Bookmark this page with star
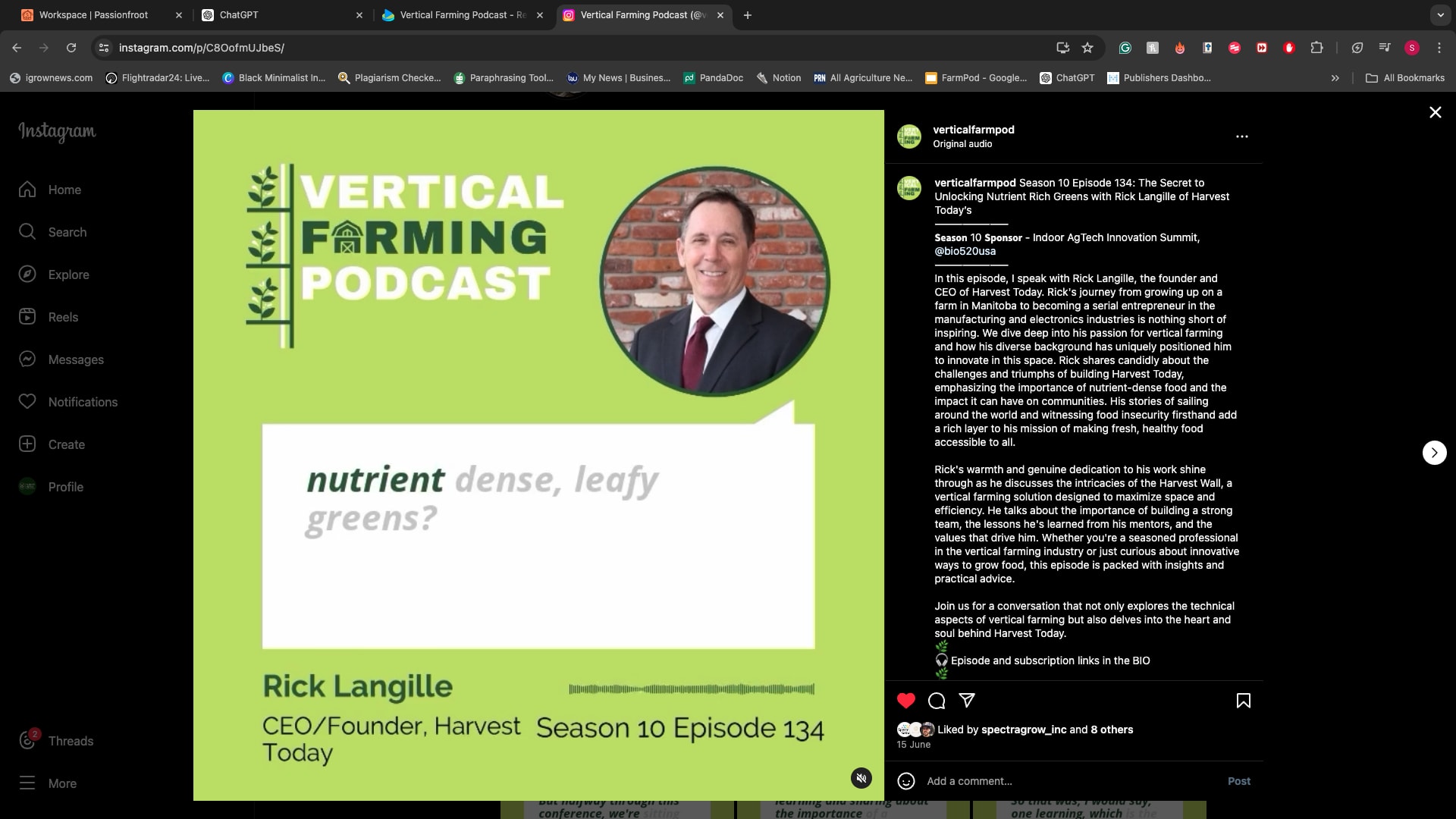This screenshot has width=1456, height=819. [x=1087, y=48]
